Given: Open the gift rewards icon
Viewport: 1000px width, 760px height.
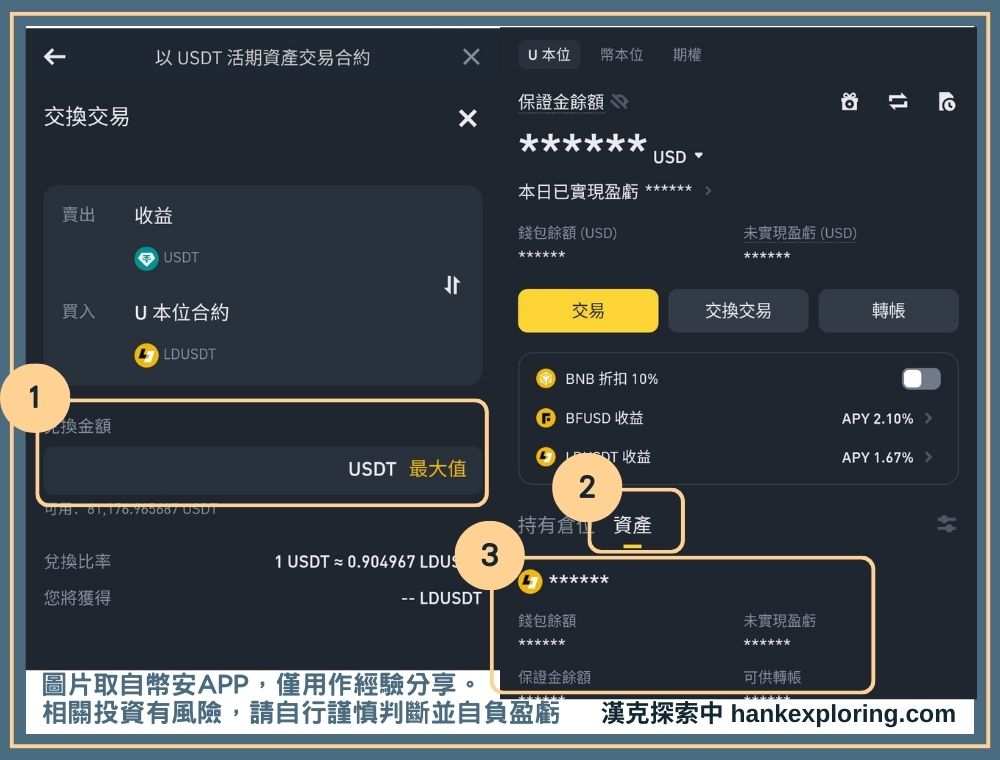Looking at the screenshot, I should 849,101.
